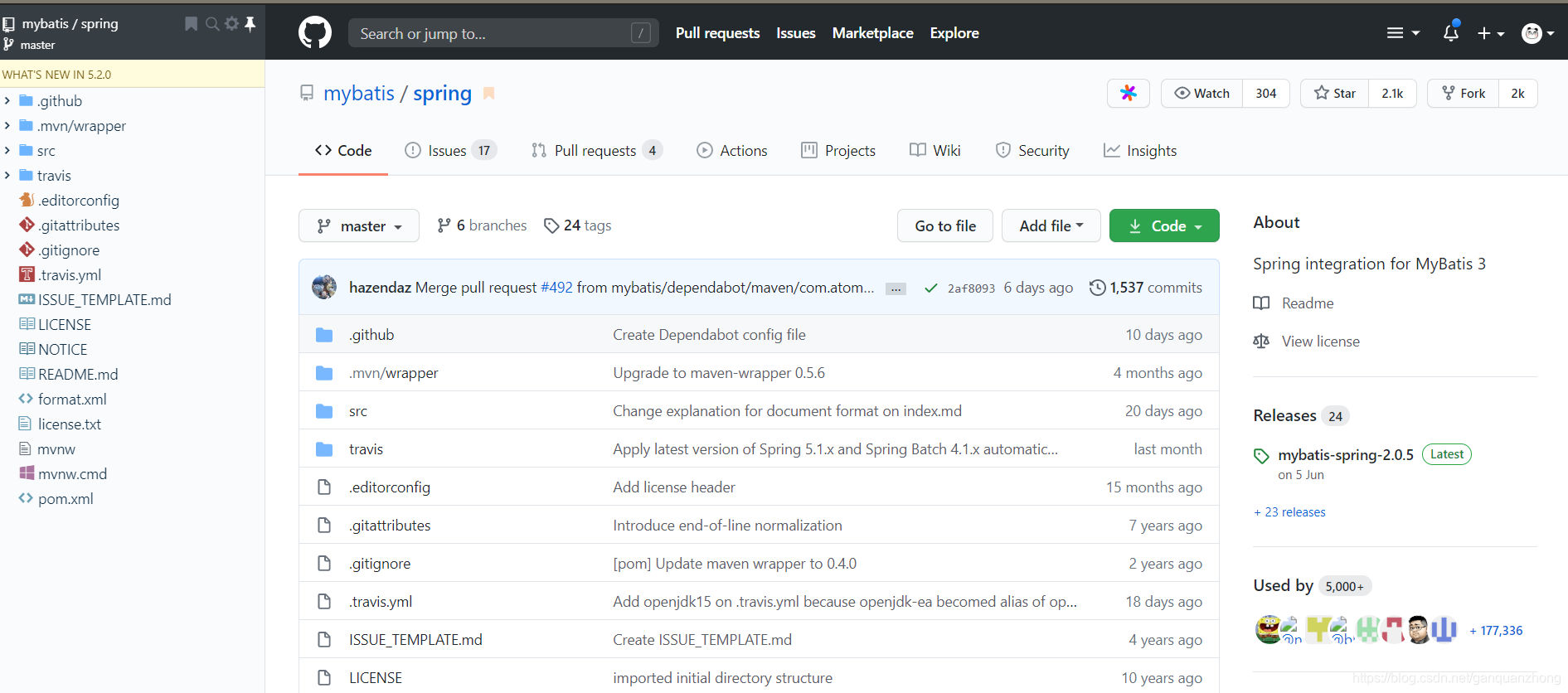Viewport: 1568px width, 693px height.
Task: Open the Projects tab
Action: click(838, 151)
